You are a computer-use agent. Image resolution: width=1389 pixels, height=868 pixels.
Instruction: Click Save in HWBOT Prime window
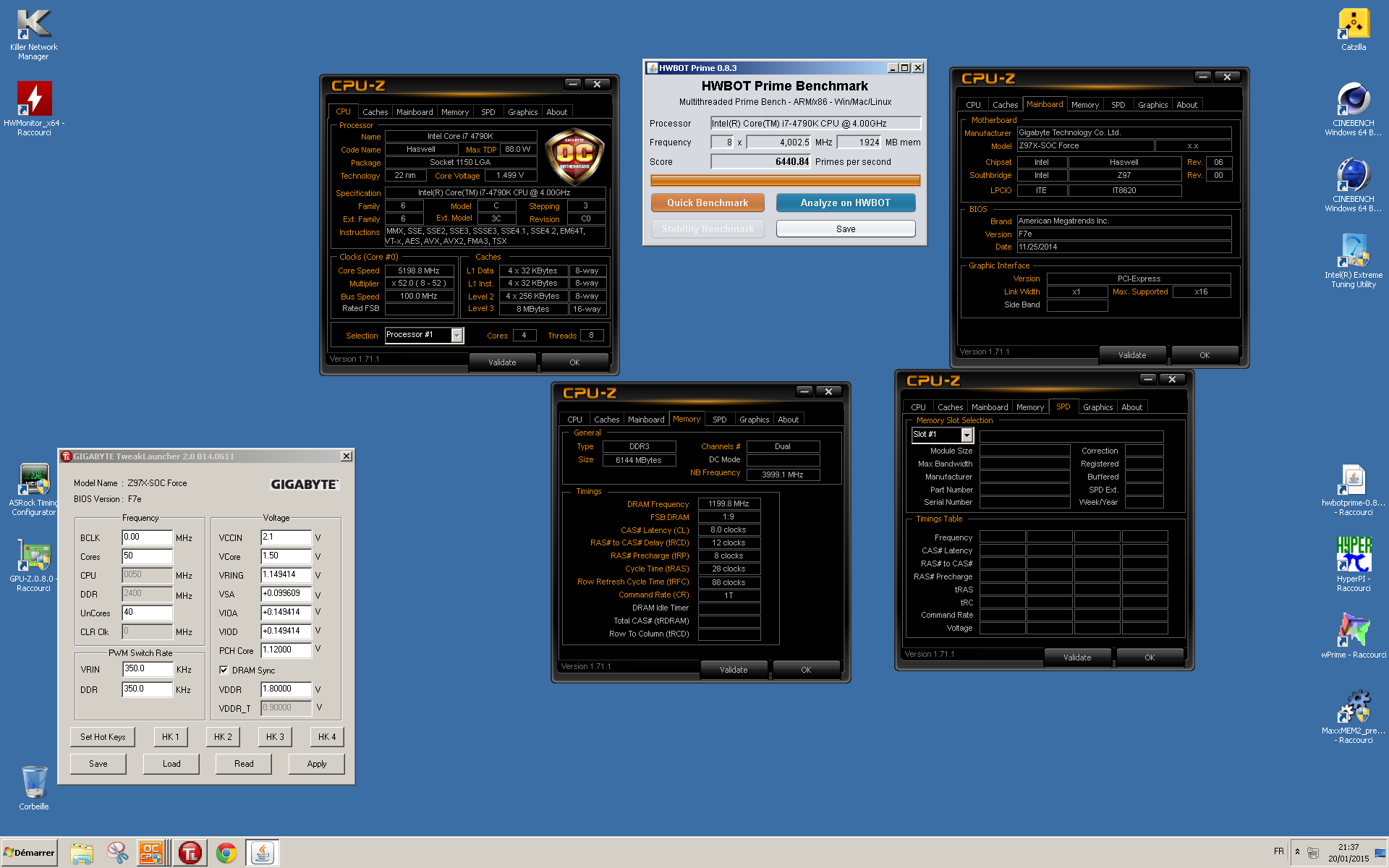(845, 229)
